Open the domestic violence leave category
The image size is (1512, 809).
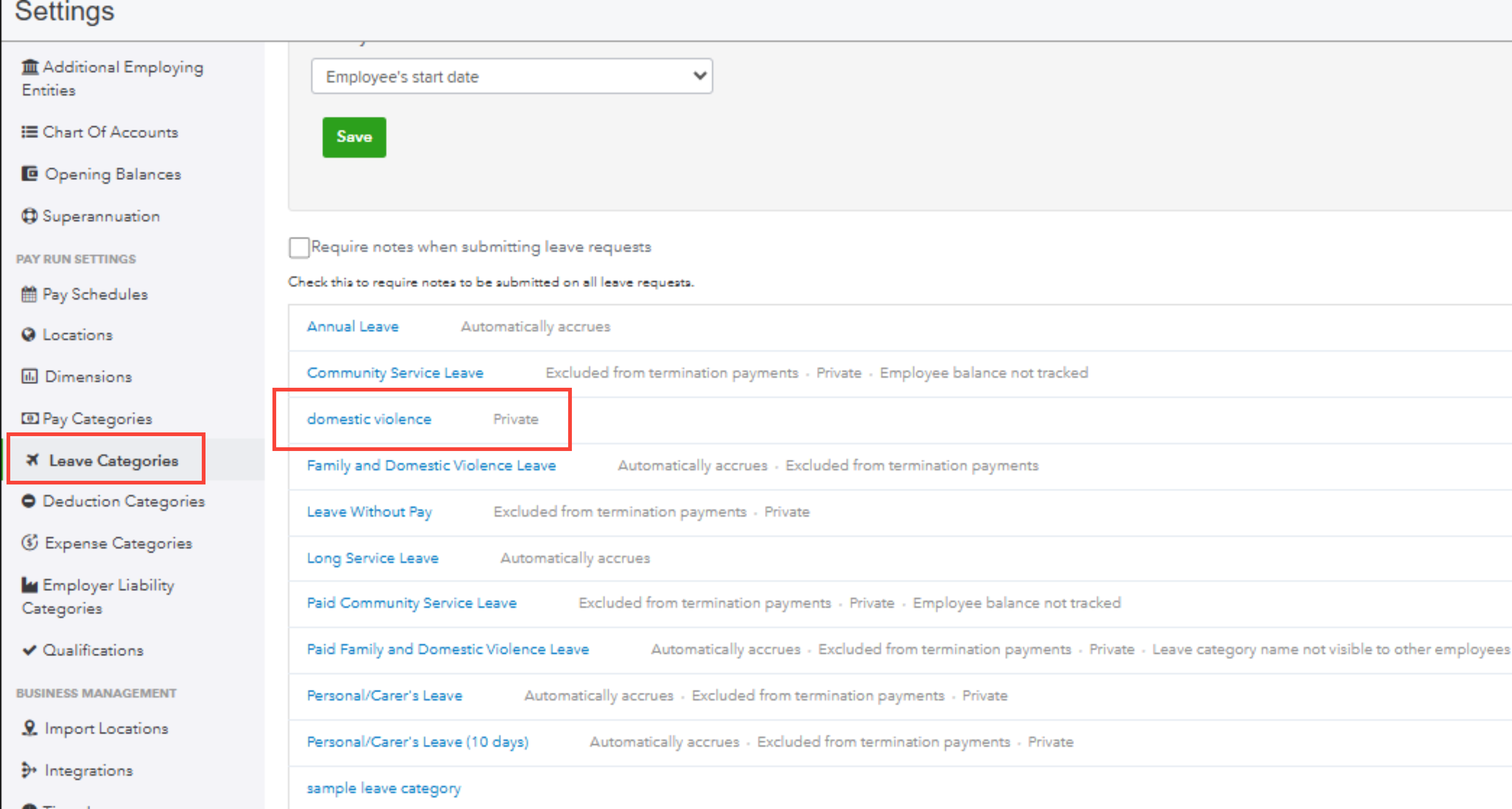click(x=369, y=419)
